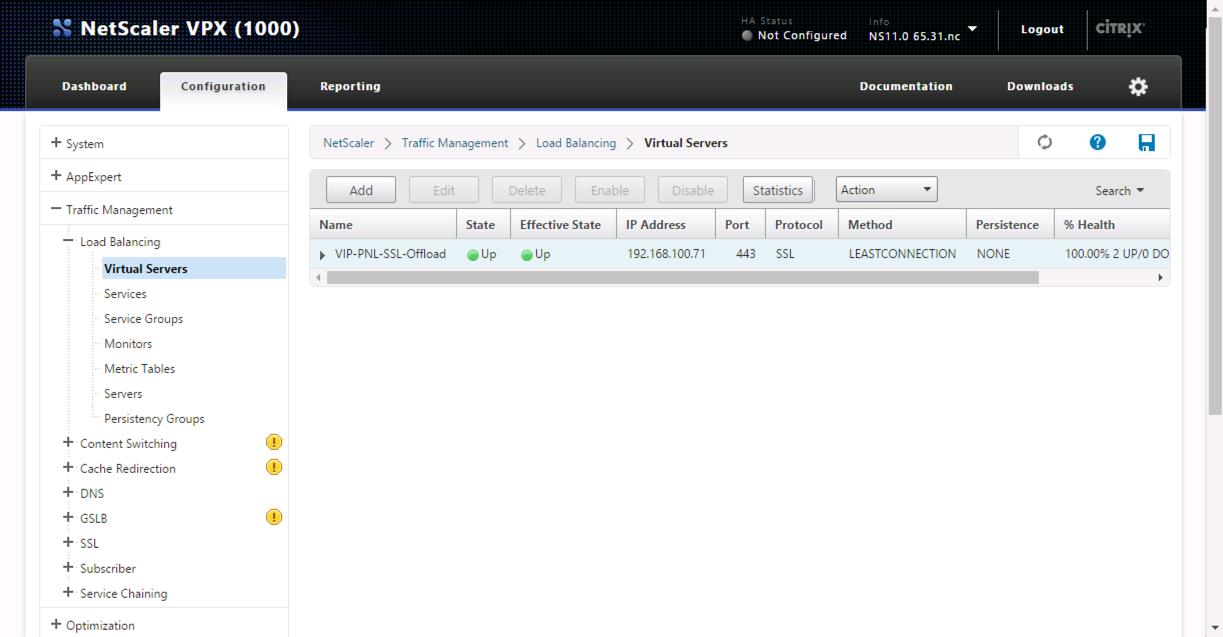Viewport: 1223px width, 637px height.
Task: Open Monitors in the sidebar tree
Action: pos(128,344)
